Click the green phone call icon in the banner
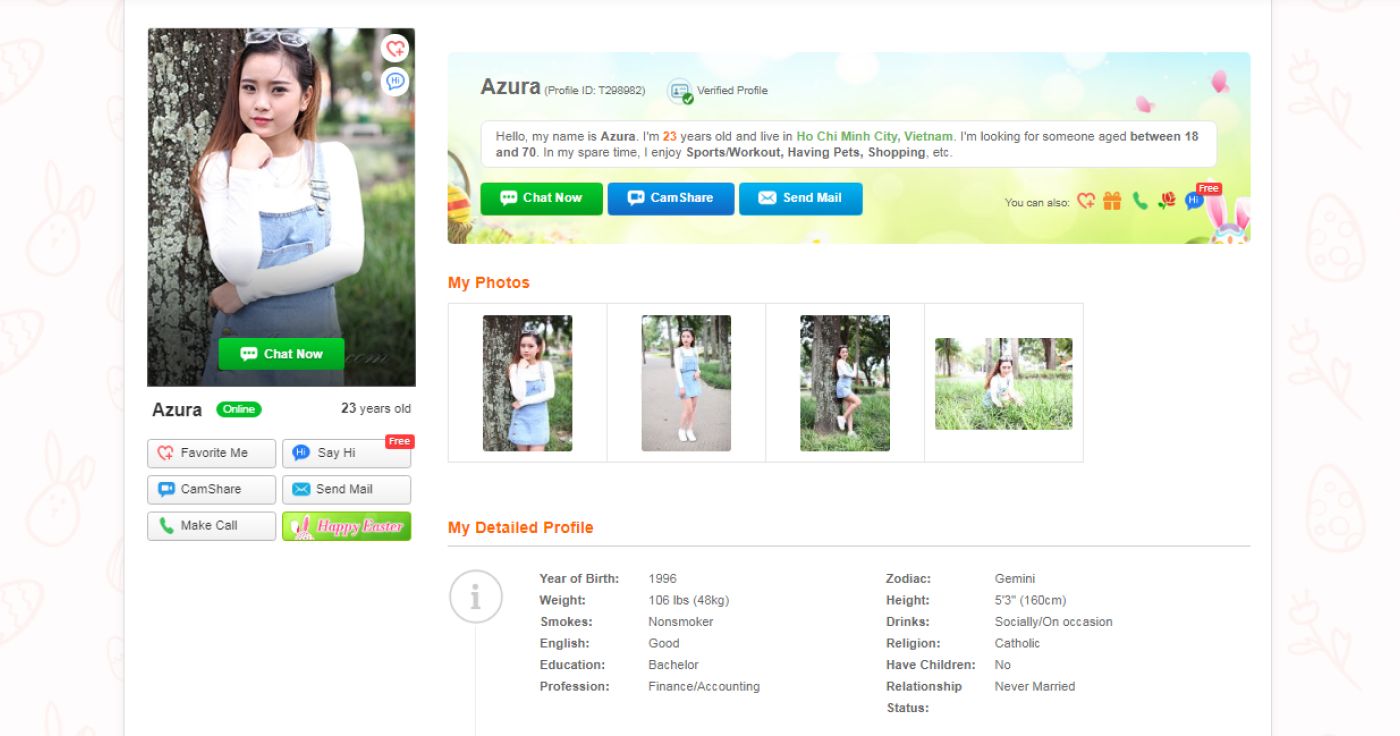 tap(1139, 201)
